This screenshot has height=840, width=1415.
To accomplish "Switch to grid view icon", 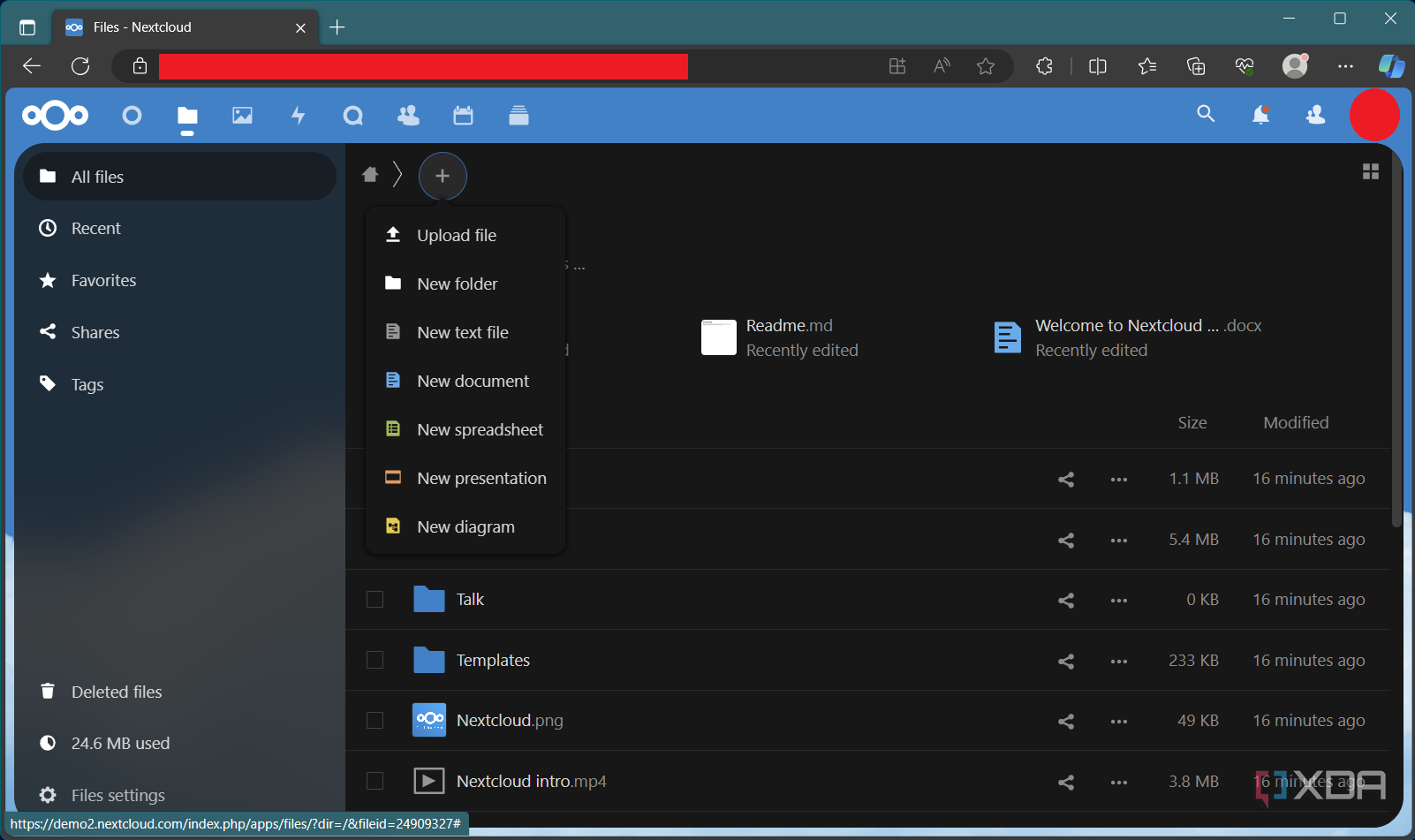I will pos(1370,171).
